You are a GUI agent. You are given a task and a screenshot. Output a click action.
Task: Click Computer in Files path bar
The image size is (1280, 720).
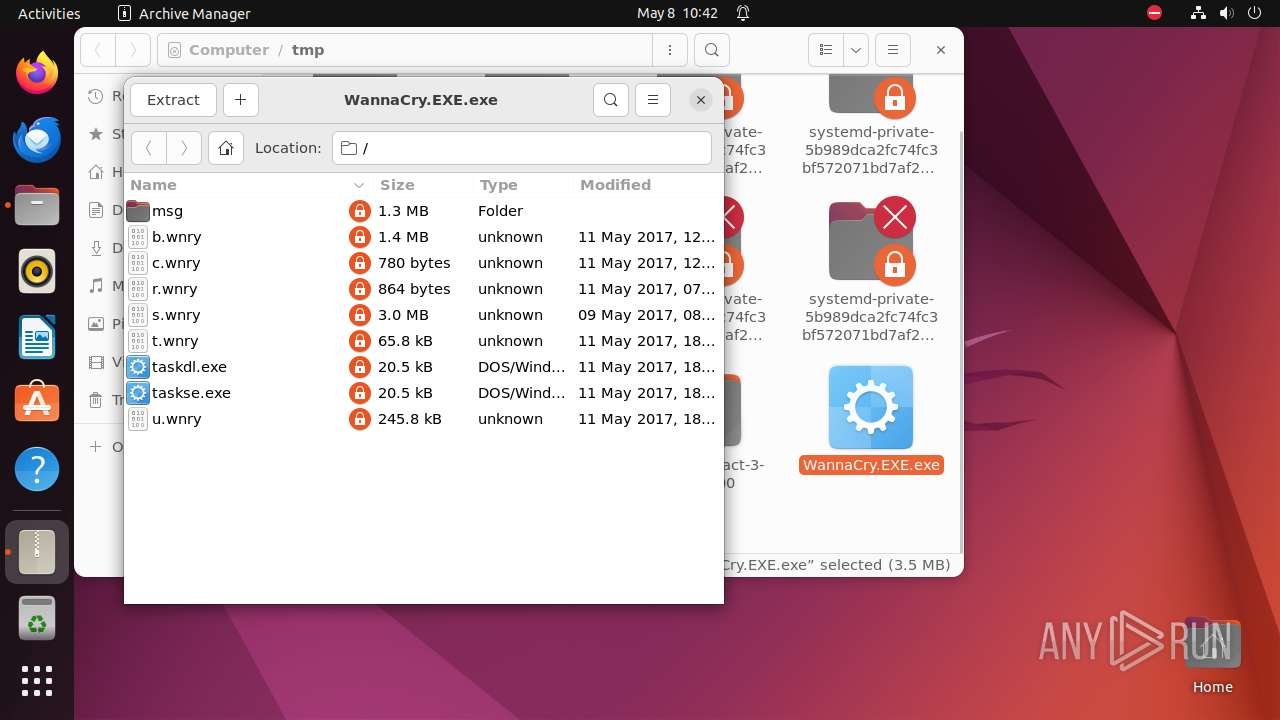pos(229,50)
